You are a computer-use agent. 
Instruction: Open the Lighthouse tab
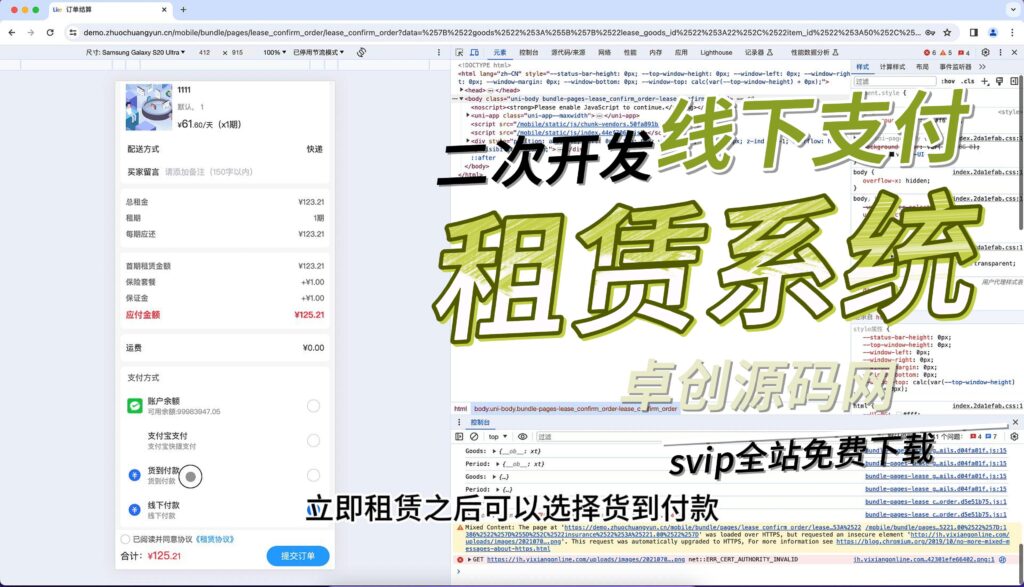tap(716, 52)
